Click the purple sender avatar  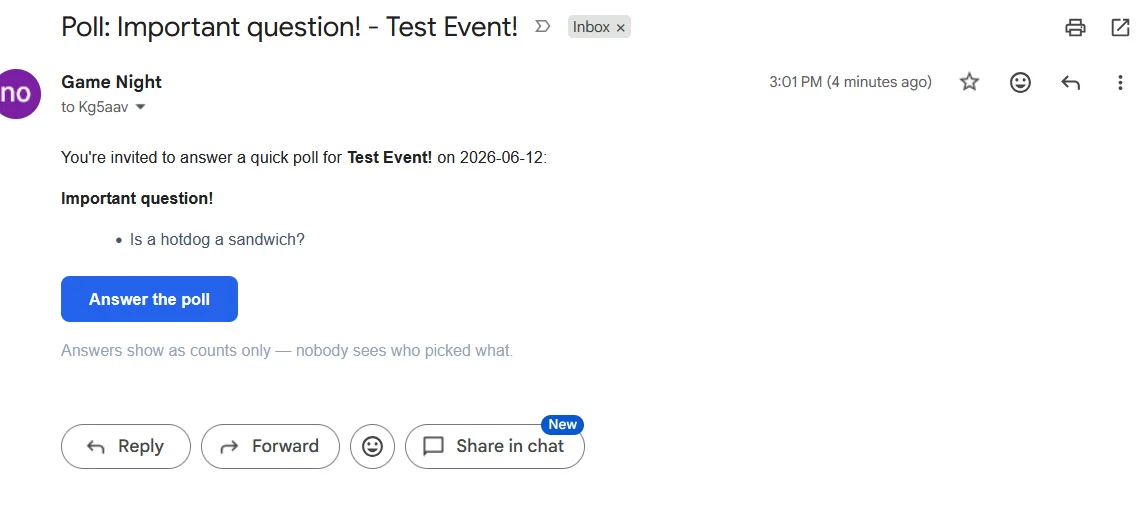(x=17, y=93)
